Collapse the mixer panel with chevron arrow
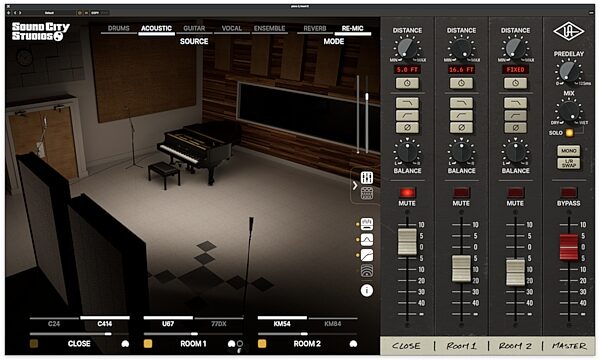Image resolution: width=600 pixels, height=361 pixels. (x=355, y=186)
